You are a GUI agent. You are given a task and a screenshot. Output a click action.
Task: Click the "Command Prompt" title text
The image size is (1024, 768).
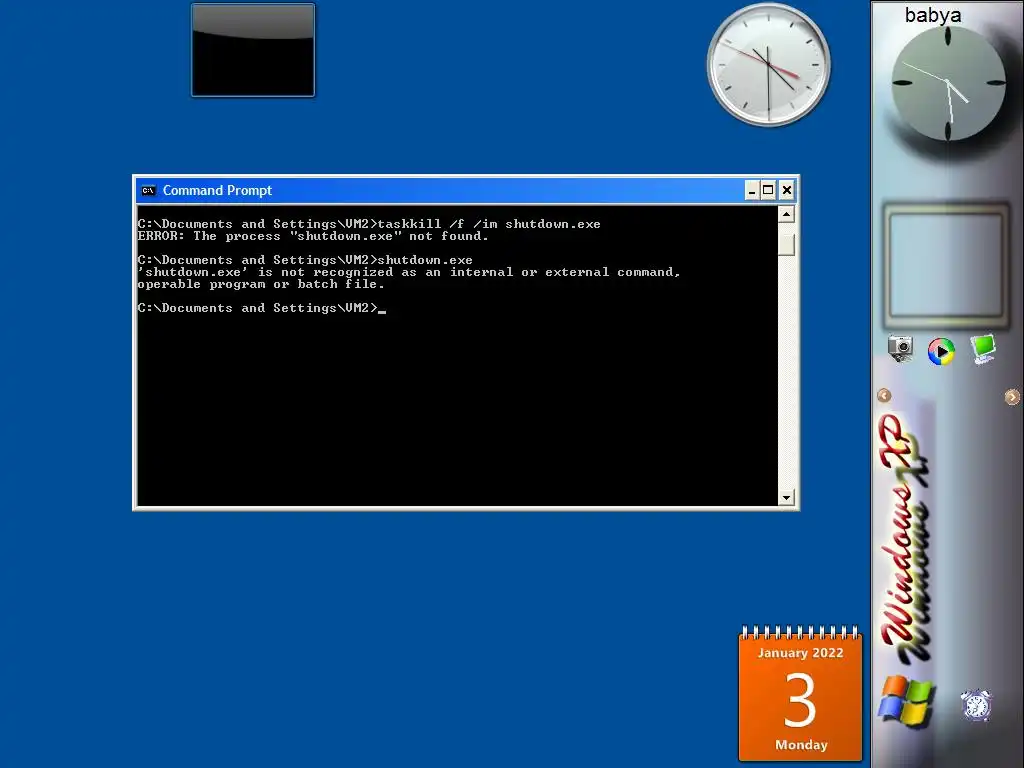[x=217, y=191]
